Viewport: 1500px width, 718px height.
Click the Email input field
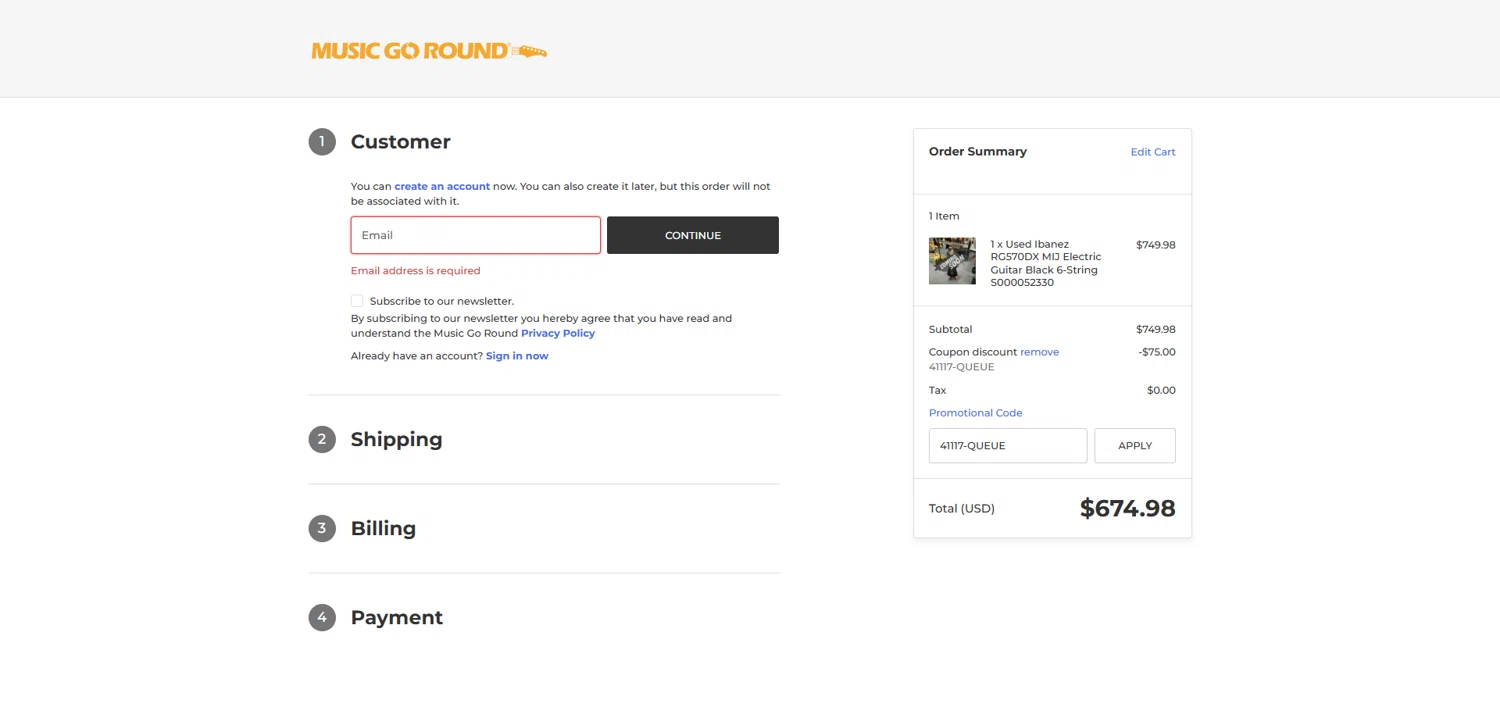tap(476, 235)
